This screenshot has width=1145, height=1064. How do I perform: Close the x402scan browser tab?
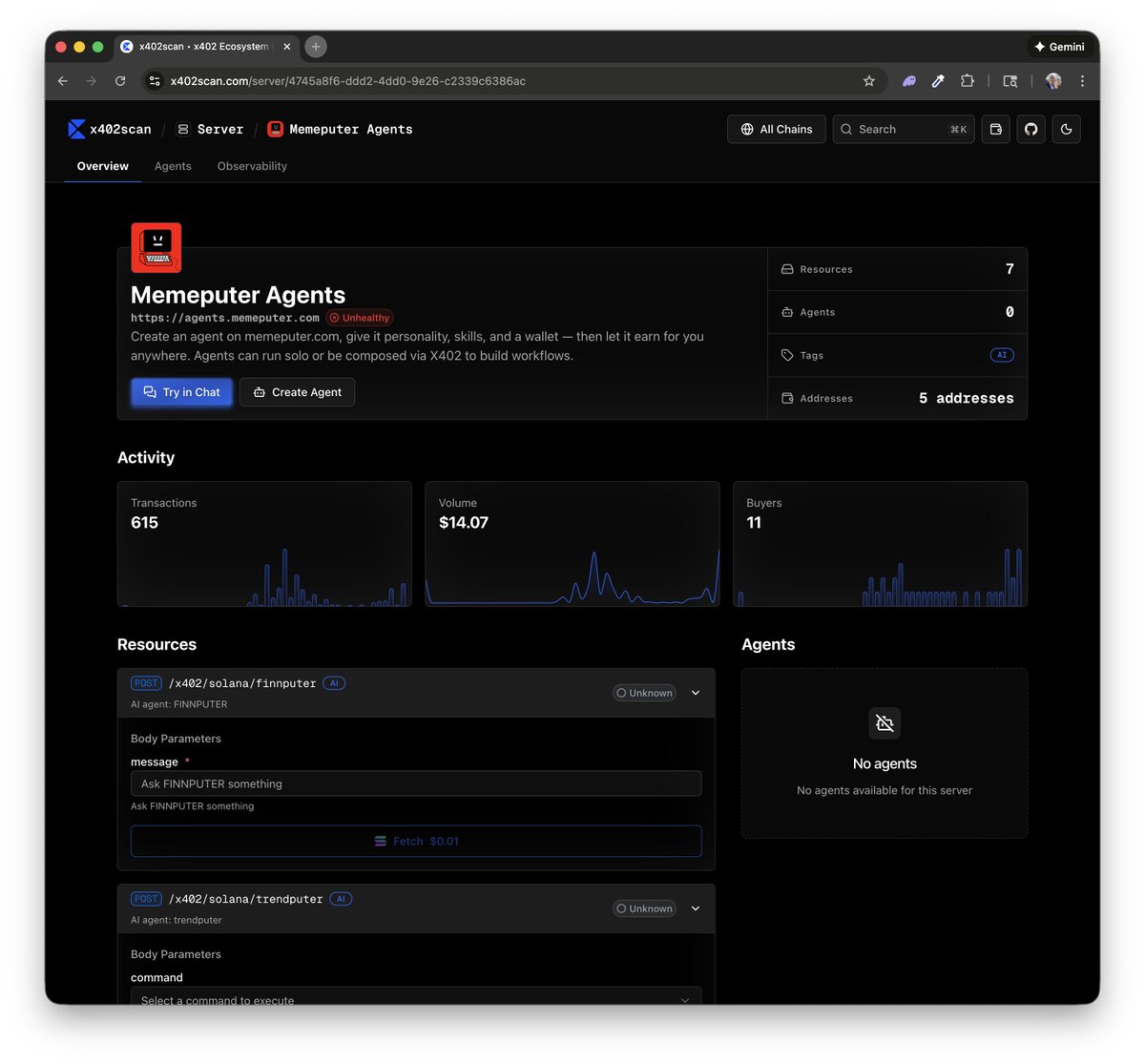click(x=287, y=46)
